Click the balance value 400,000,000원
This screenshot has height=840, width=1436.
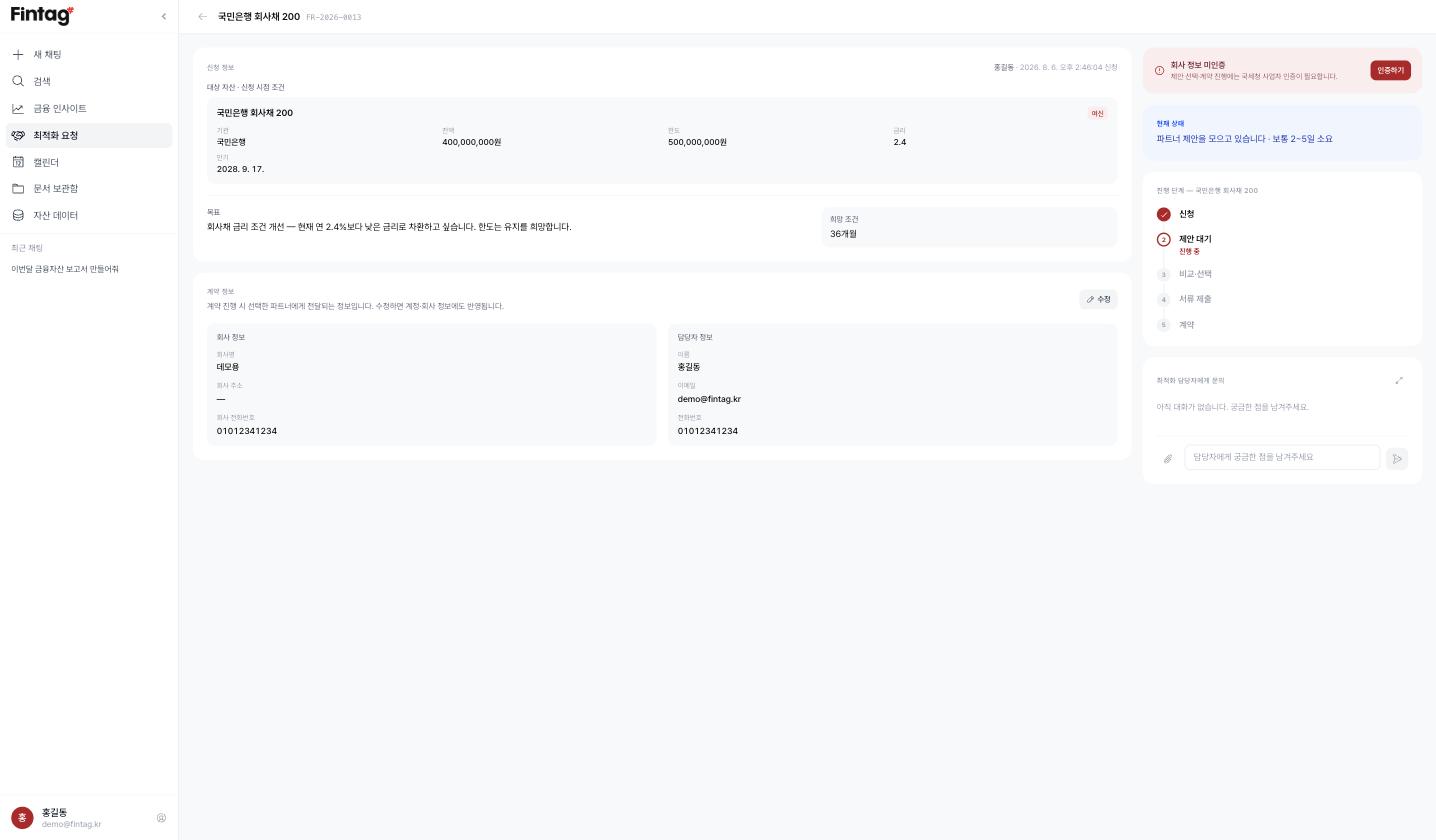pos(472,142)
